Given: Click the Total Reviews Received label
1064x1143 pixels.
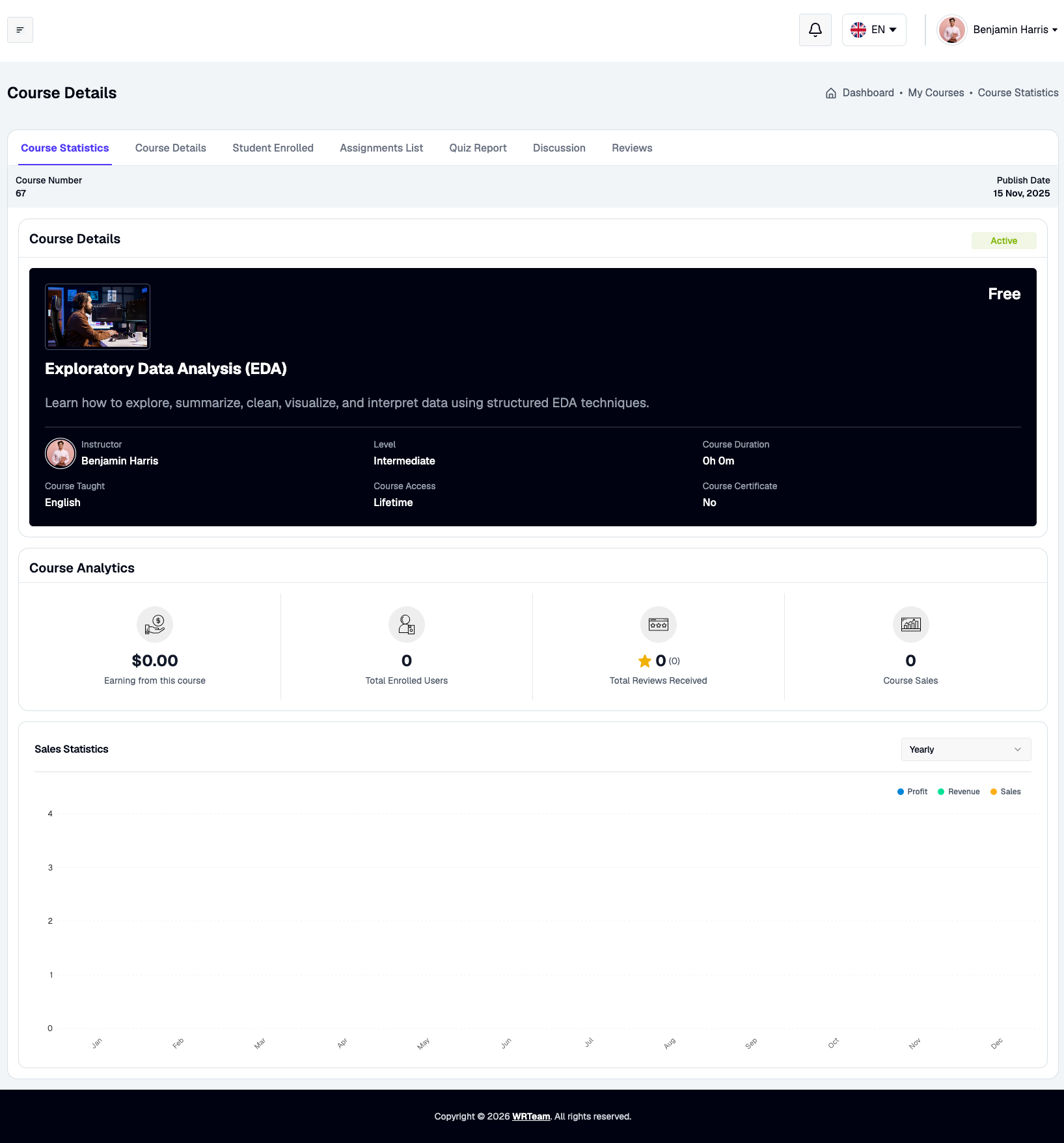Looking at the screenshot, I should (x=659, y=681).
